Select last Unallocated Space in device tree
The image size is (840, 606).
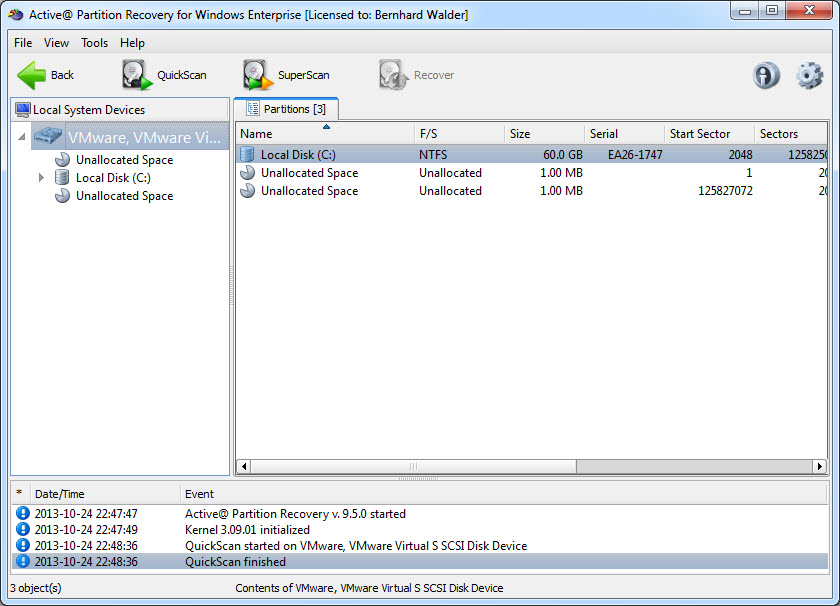(114, 196)
